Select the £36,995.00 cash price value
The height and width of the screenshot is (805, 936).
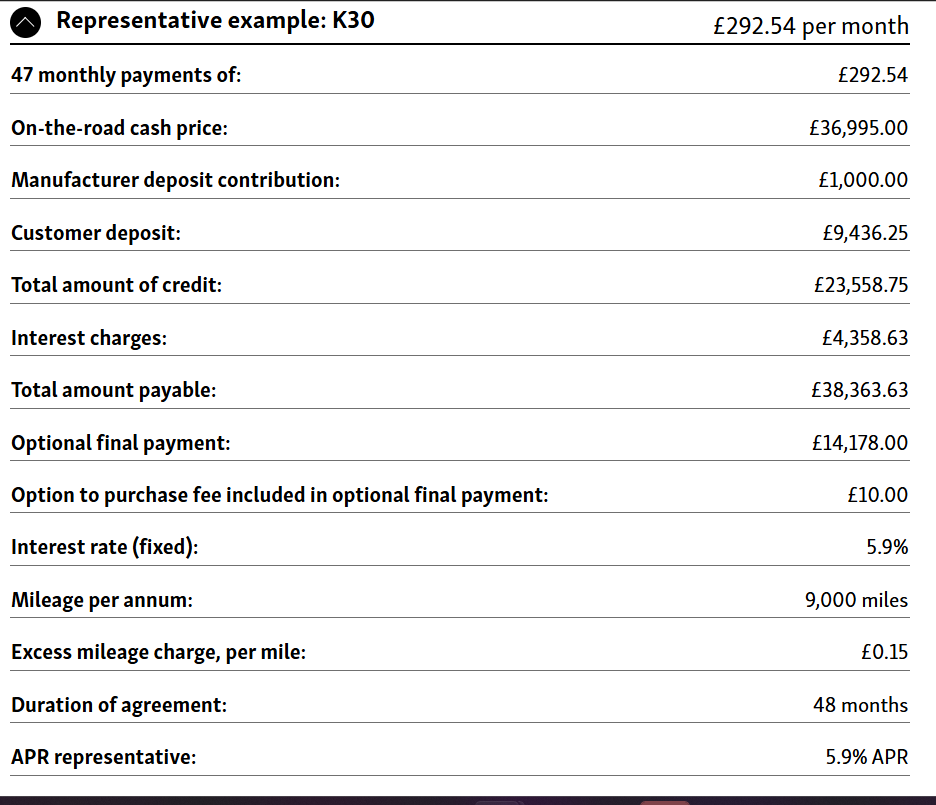858,128
